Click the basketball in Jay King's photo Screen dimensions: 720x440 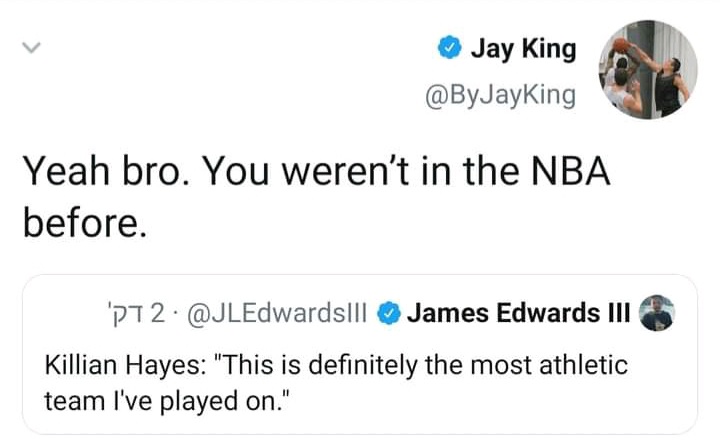(x=621, y=46)
